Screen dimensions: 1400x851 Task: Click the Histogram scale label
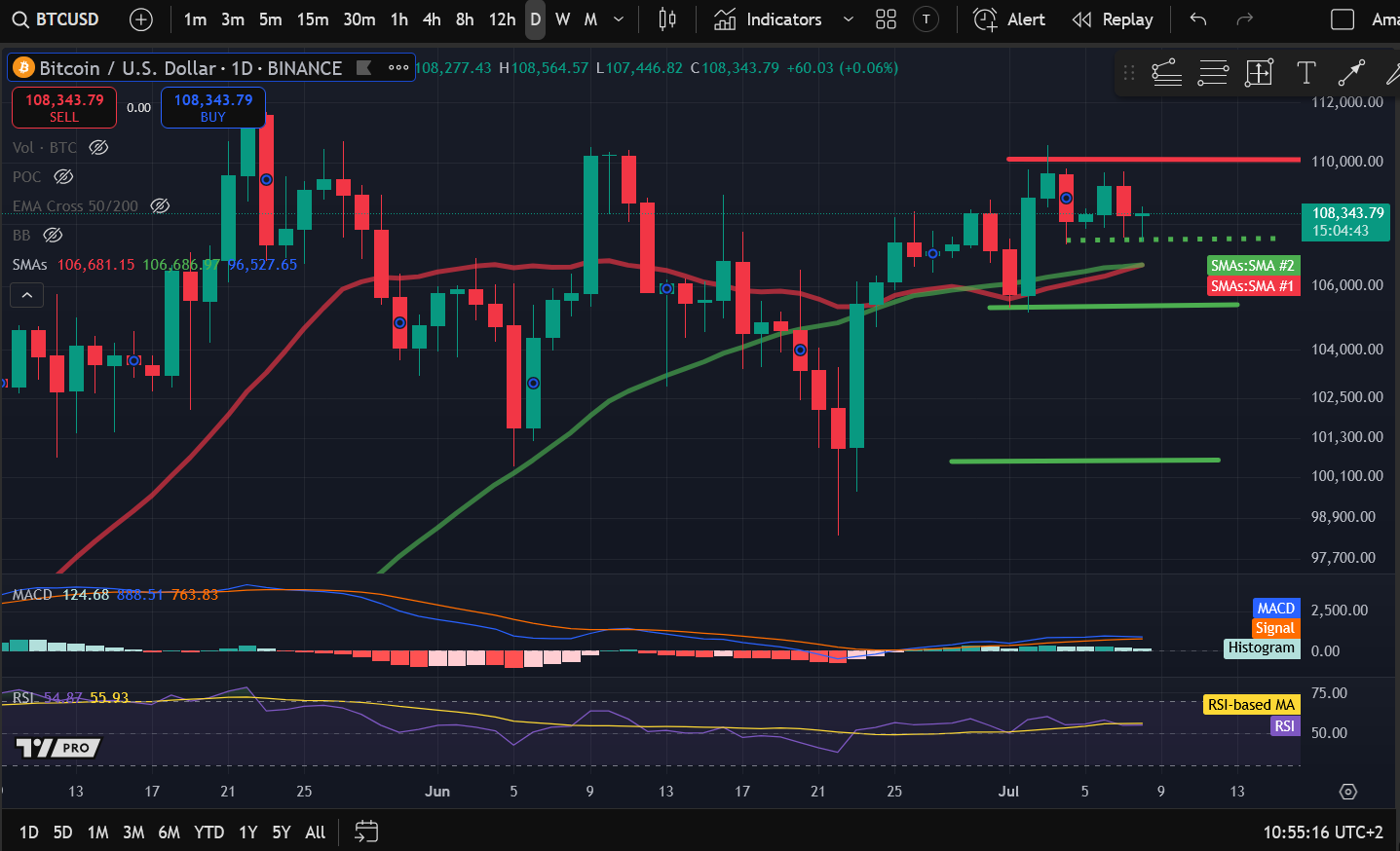pos(1262,647)
